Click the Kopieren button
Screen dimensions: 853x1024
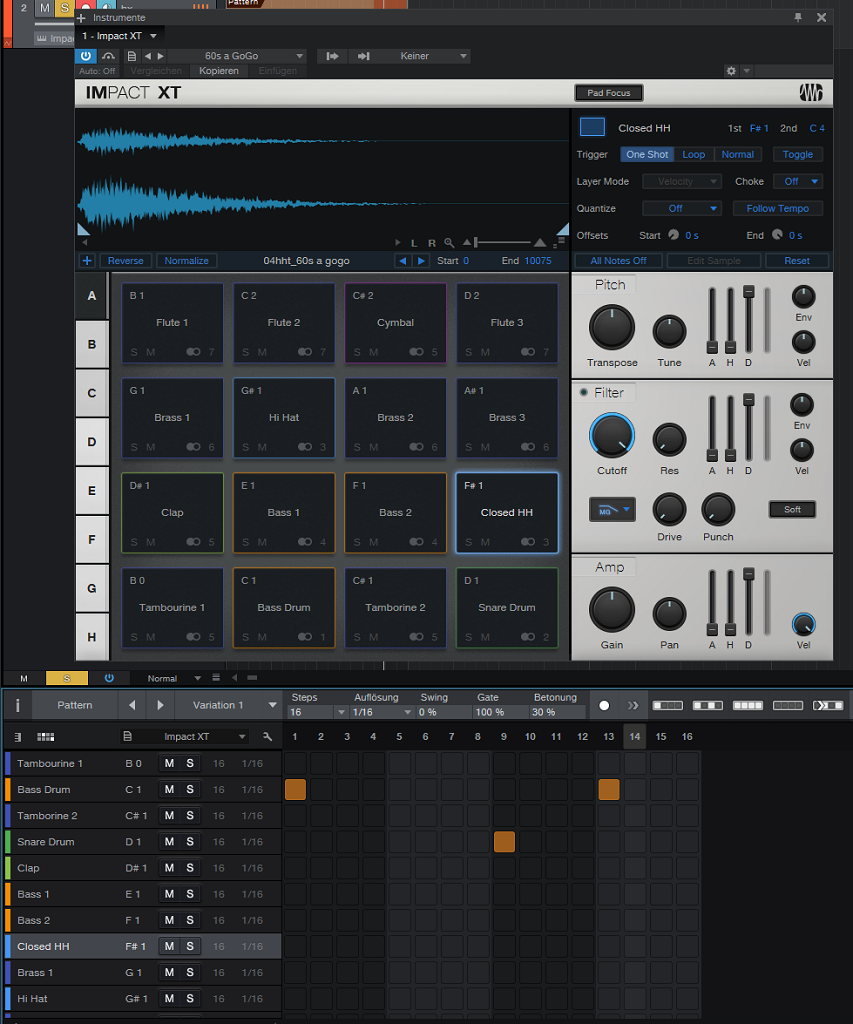[x=219, y=71]
